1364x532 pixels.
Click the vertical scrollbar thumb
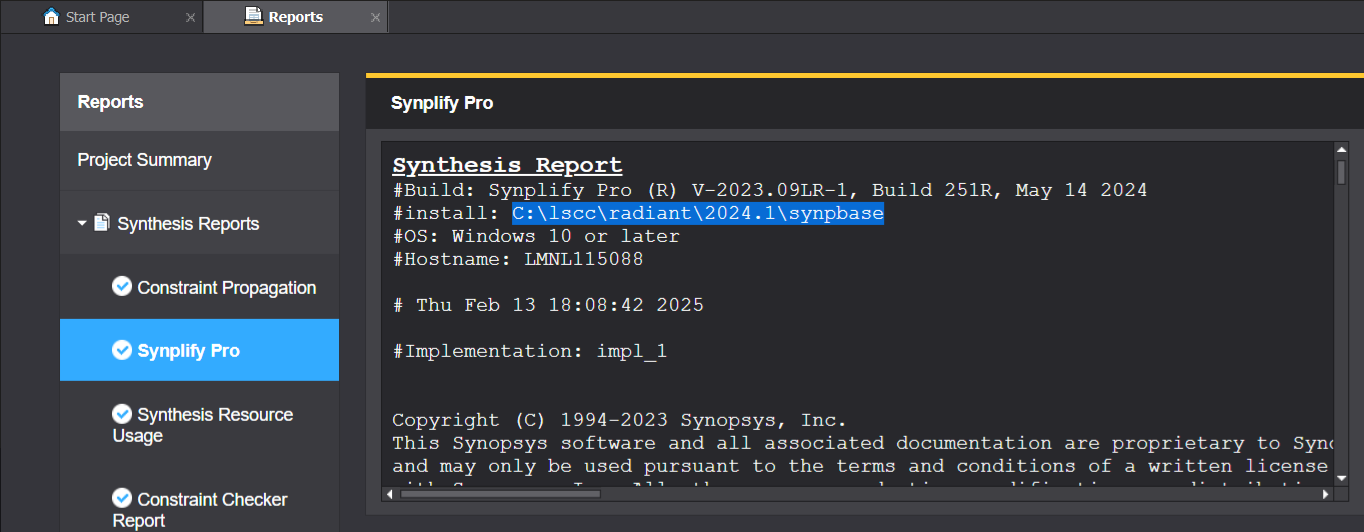point(1341,173)
